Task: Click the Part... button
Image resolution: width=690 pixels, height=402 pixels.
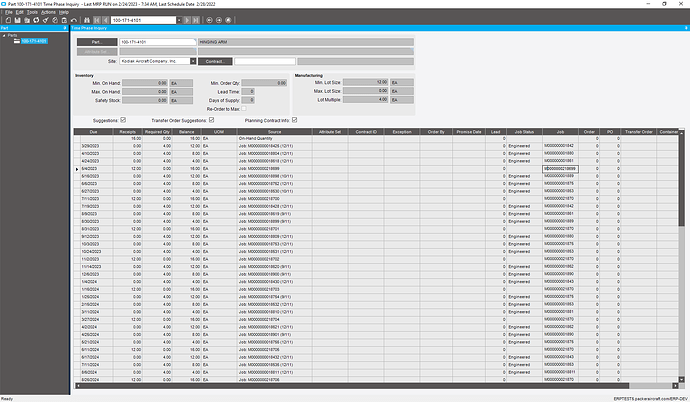Action: 97,42
